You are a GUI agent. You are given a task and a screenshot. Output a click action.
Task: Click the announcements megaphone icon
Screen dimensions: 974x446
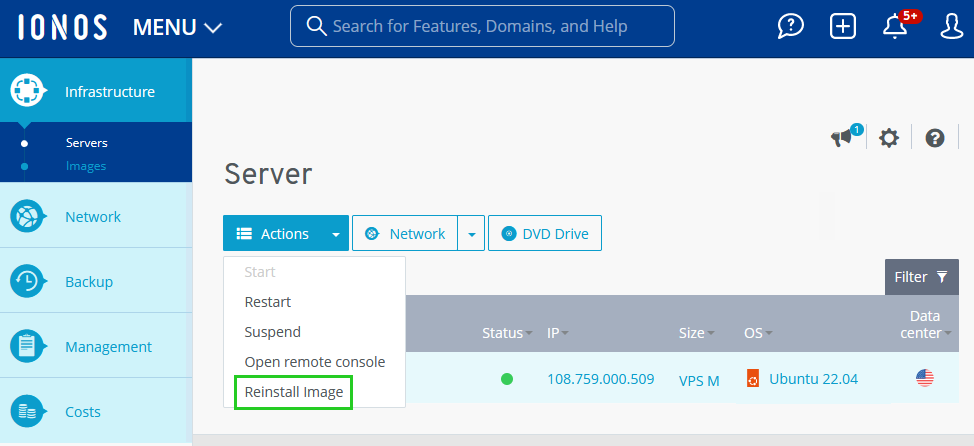(843, 138)
